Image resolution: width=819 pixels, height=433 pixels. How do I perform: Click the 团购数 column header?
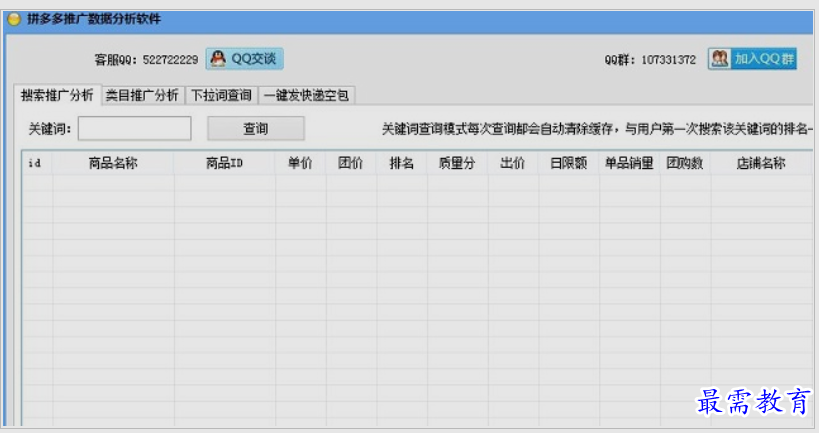(685, 163)
